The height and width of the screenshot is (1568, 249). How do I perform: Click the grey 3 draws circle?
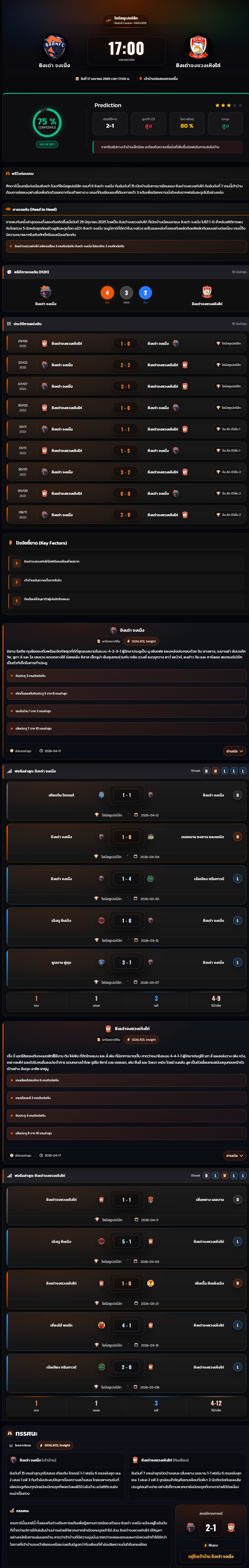click(126, 293)
